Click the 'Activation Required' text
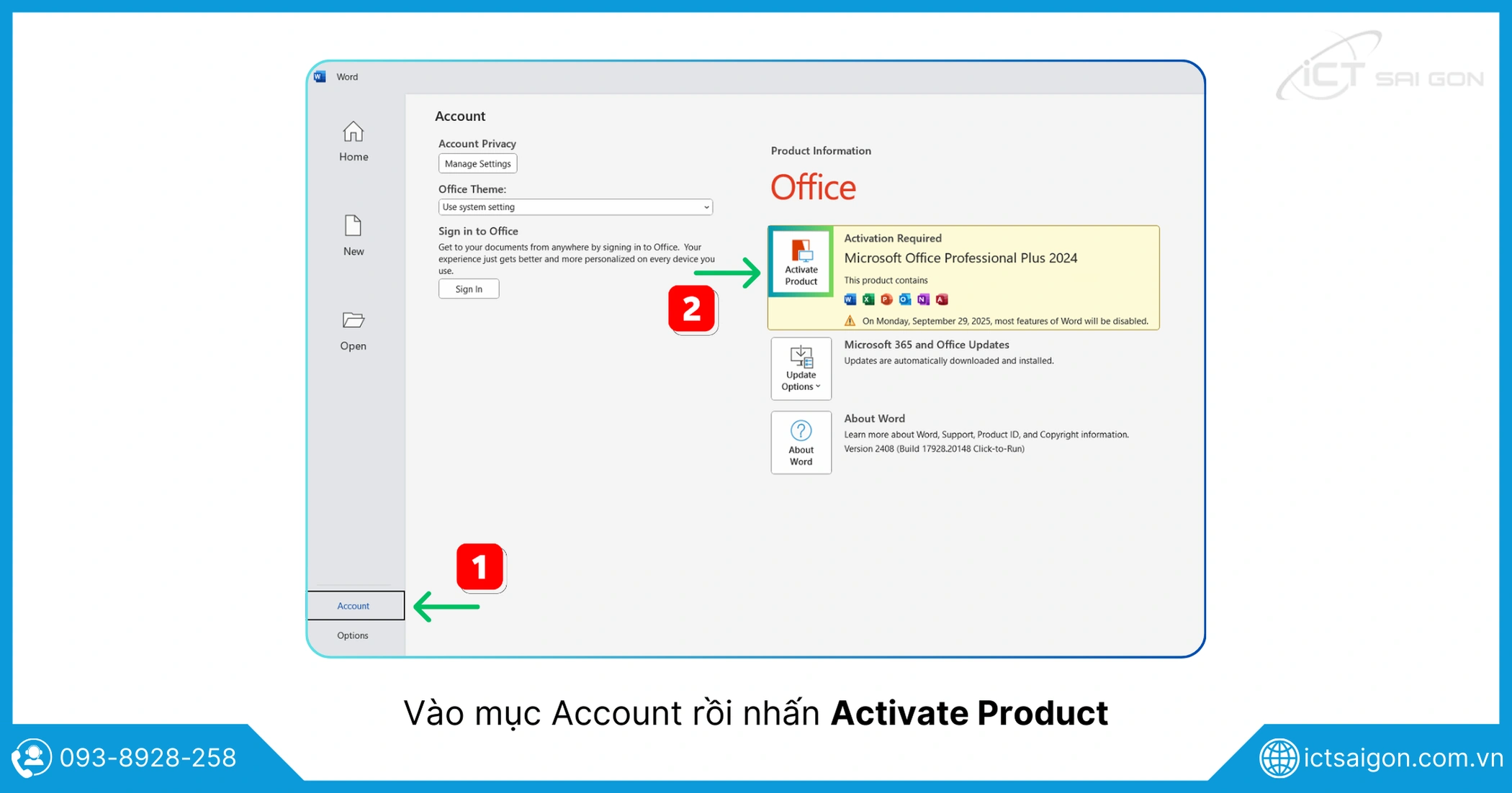Image resolution: width=1512 pixels, height=793 pixels. 893,238
